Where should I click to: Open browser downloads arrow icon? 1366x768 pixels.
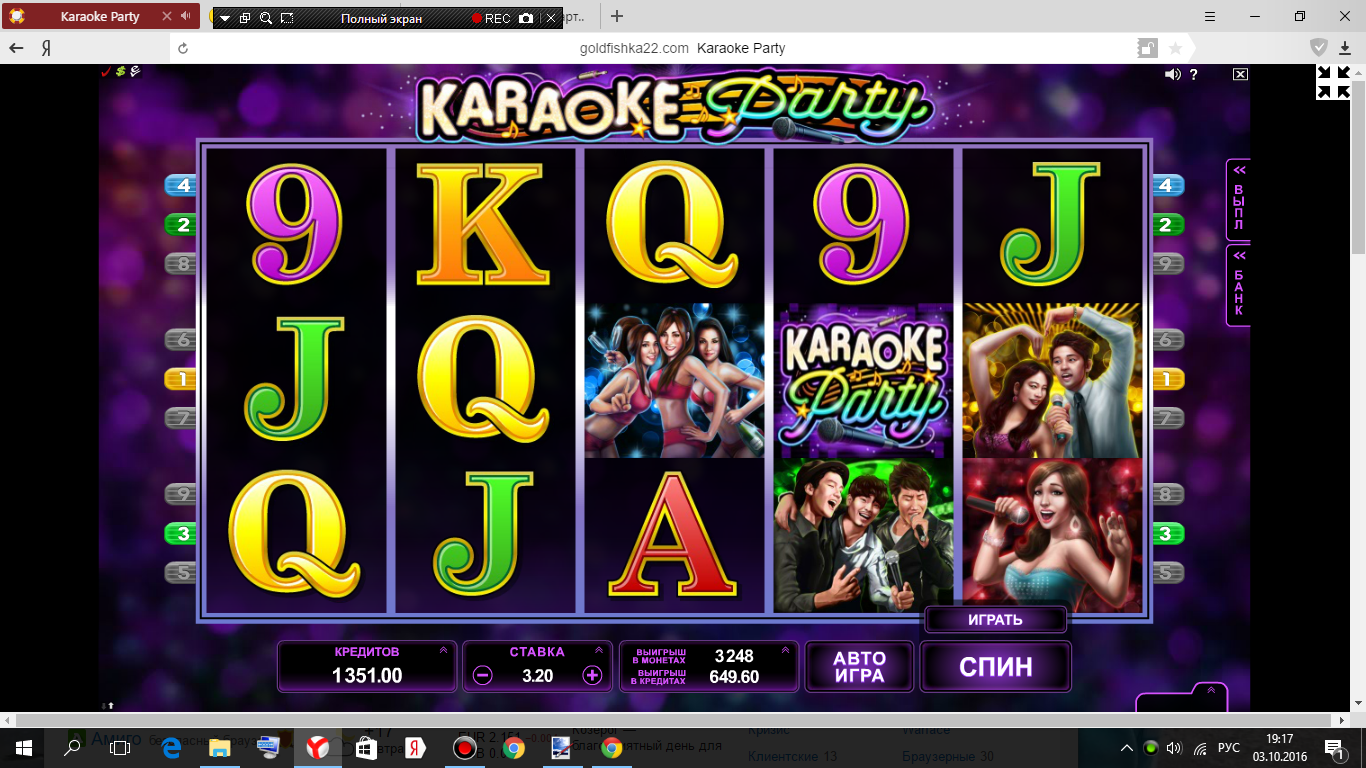(1345, 48)
